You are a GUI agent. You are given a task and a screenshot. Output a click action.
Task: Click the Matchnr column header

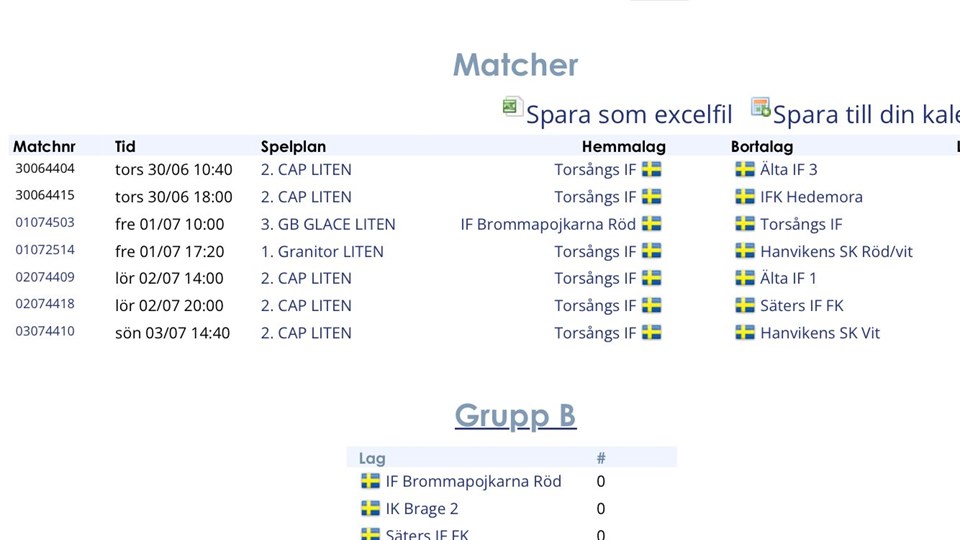(x=44, y=147)
